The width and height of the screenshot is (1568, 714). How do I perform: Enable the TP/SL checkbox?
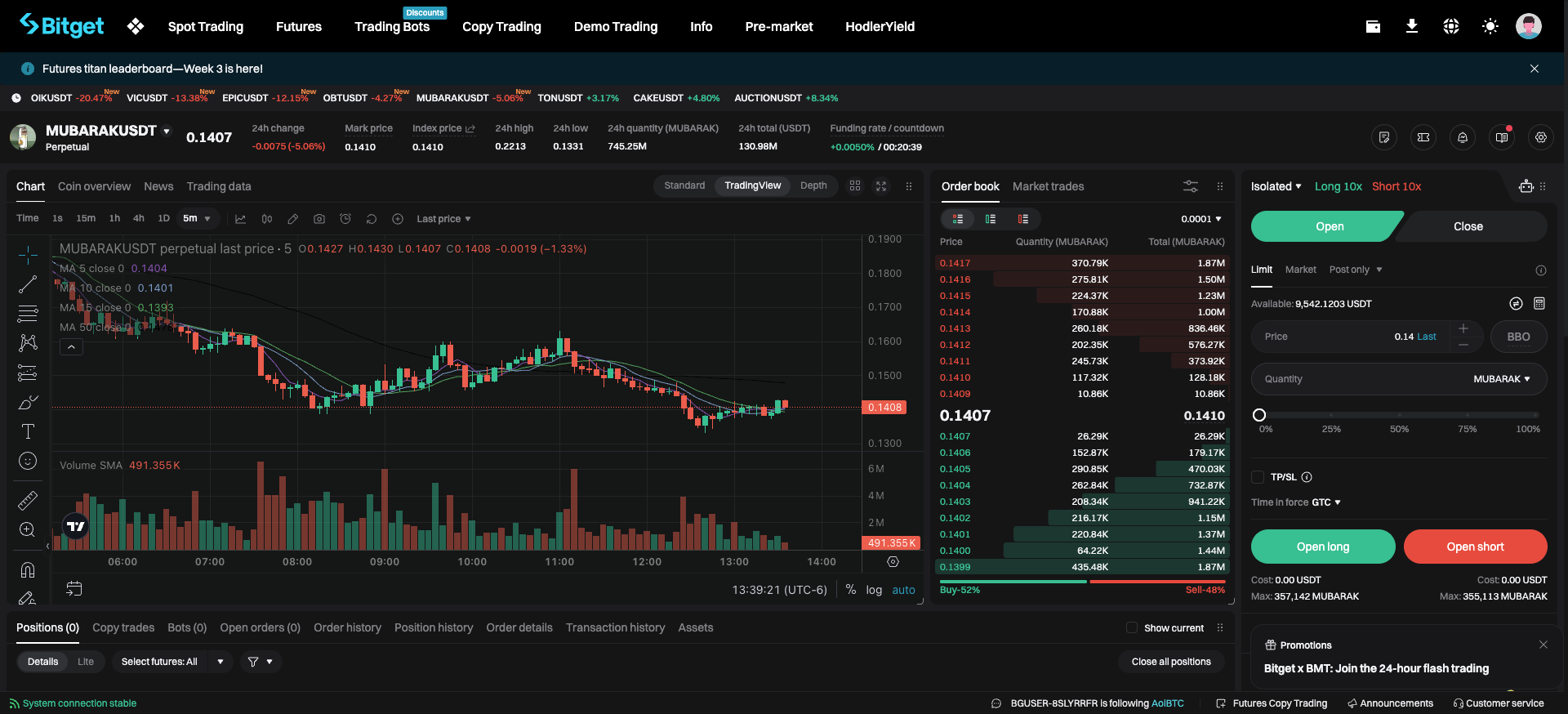pyautogui.click(x=1258, y=477)
